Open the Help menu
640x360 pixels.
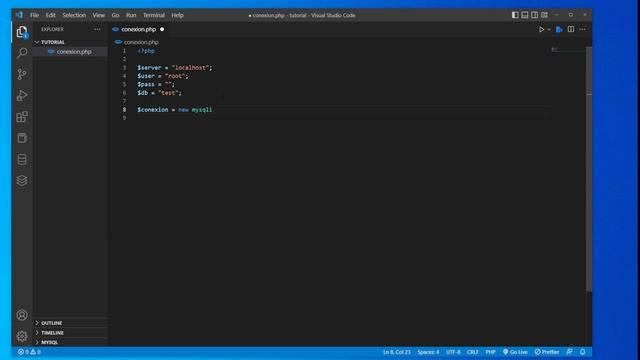[177, 15]
